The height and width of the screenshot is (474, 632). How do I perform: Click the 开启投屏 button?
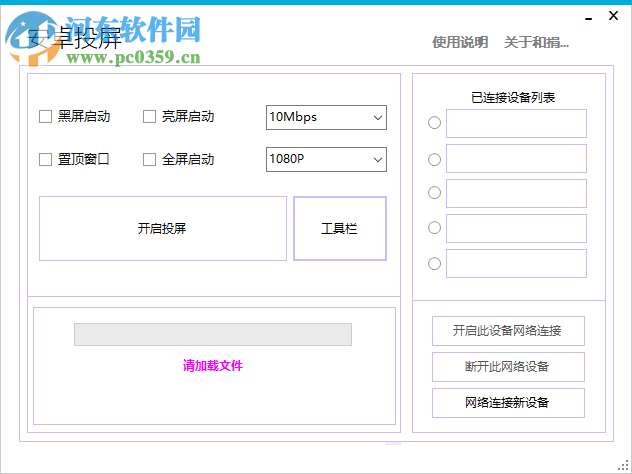163,229
